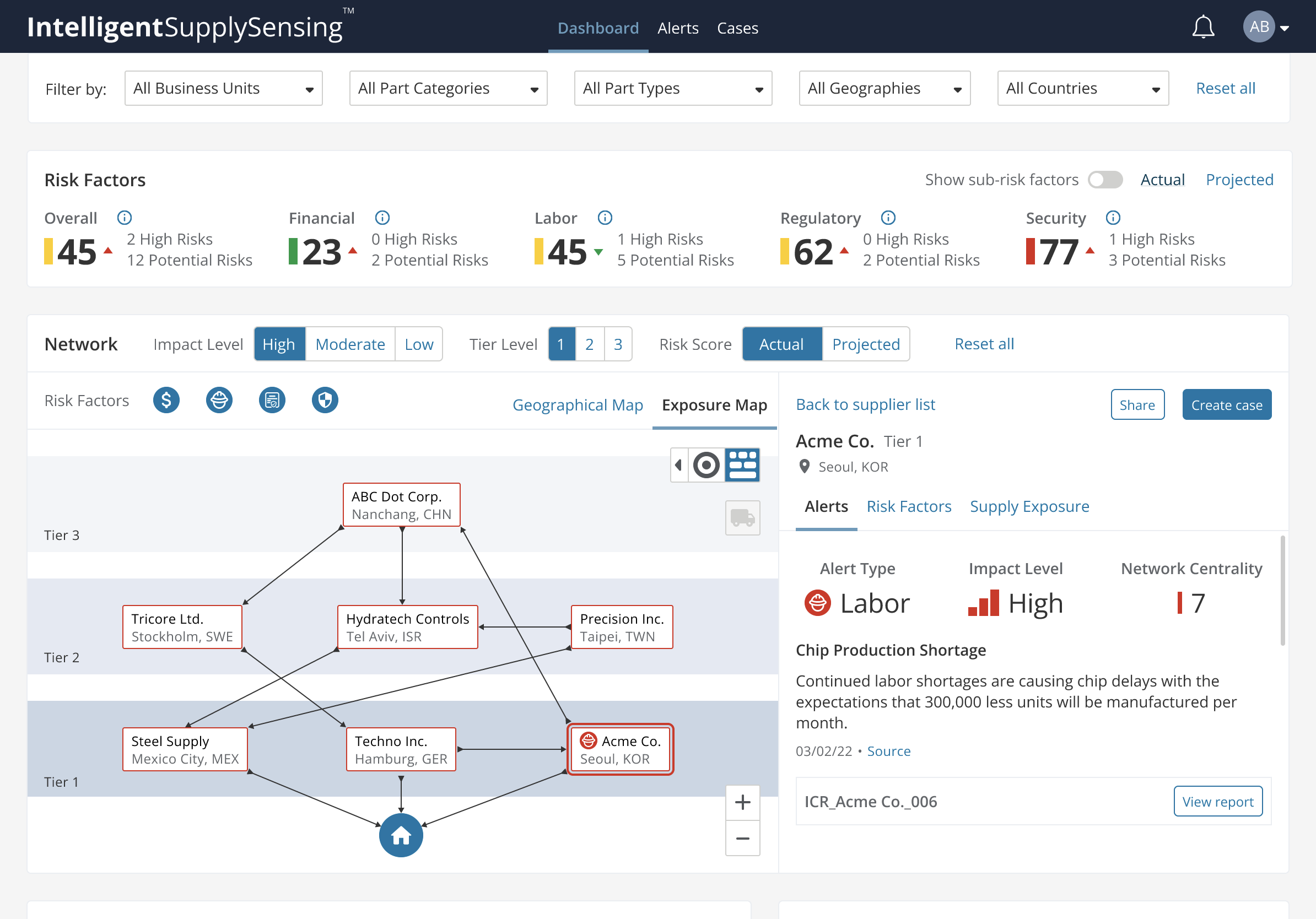The image size is (1316, 919).
Task: Click the View report button
Action: (x=1217, y=800)
